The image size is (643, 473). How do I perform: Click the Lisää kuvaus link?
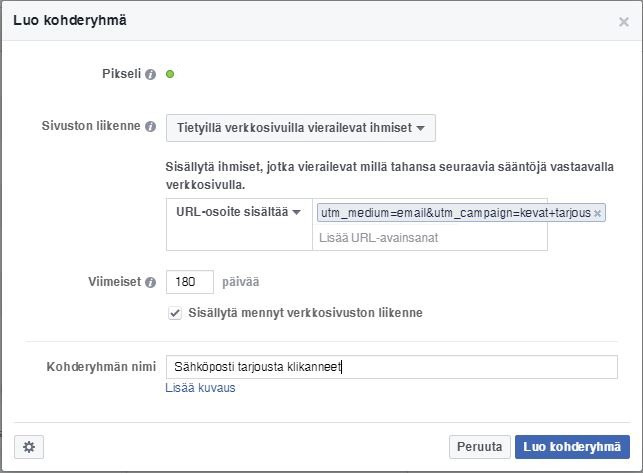coord(200,388)
